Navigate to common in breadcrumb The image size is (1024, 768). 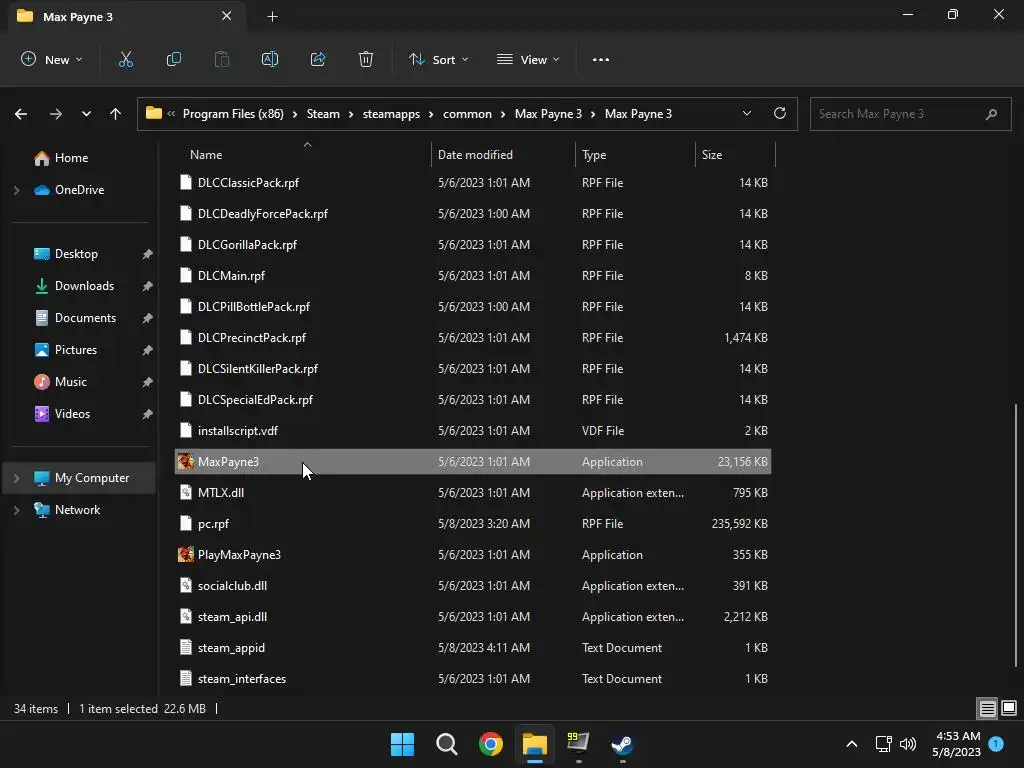click(x=467, y=114)
